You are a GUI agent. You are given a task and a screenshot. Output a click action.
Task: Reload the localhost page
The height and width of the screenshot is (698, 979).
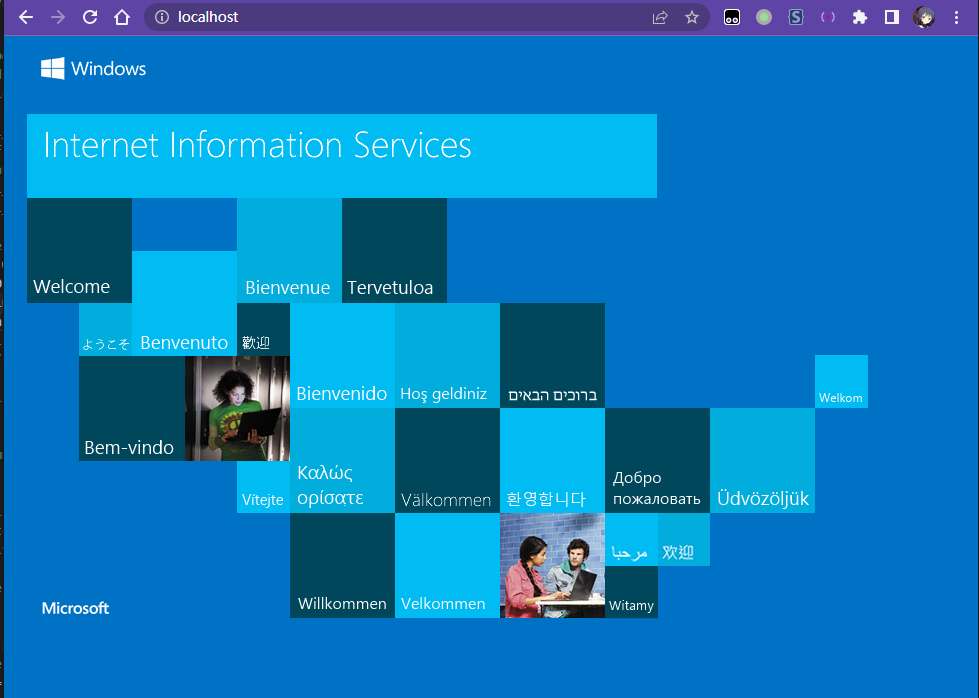(90, 17)
